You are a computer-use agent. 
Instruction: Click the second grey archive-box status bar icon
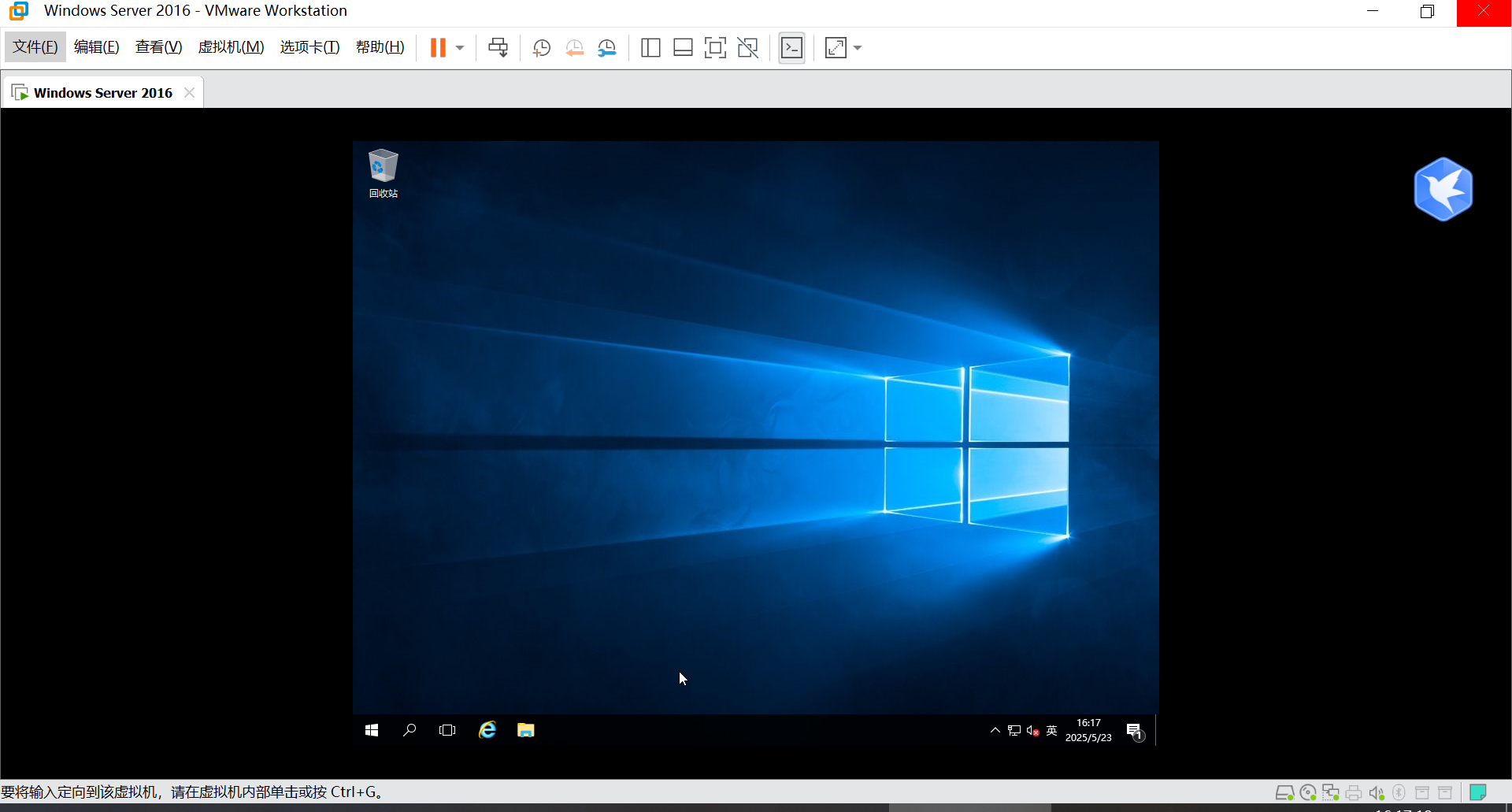click(x=1445, y=792)
